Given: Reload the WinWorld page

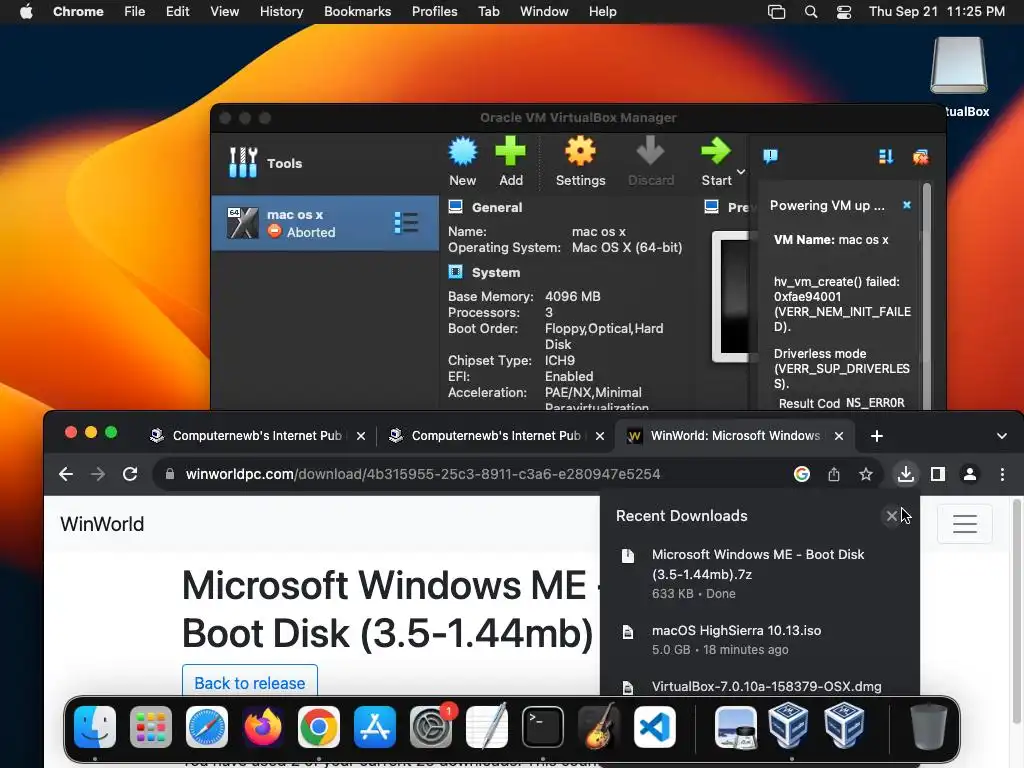Looking at the screenshot, I should tap(130, 474).
